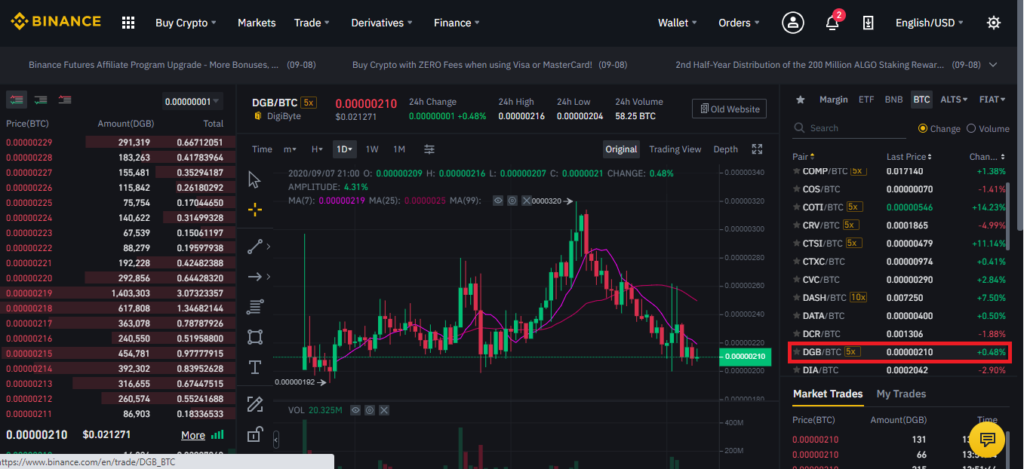Favorite the COTI/BTC pair star
The height and width of the screenshot is (469, 1024).
[x=796, y=207]
